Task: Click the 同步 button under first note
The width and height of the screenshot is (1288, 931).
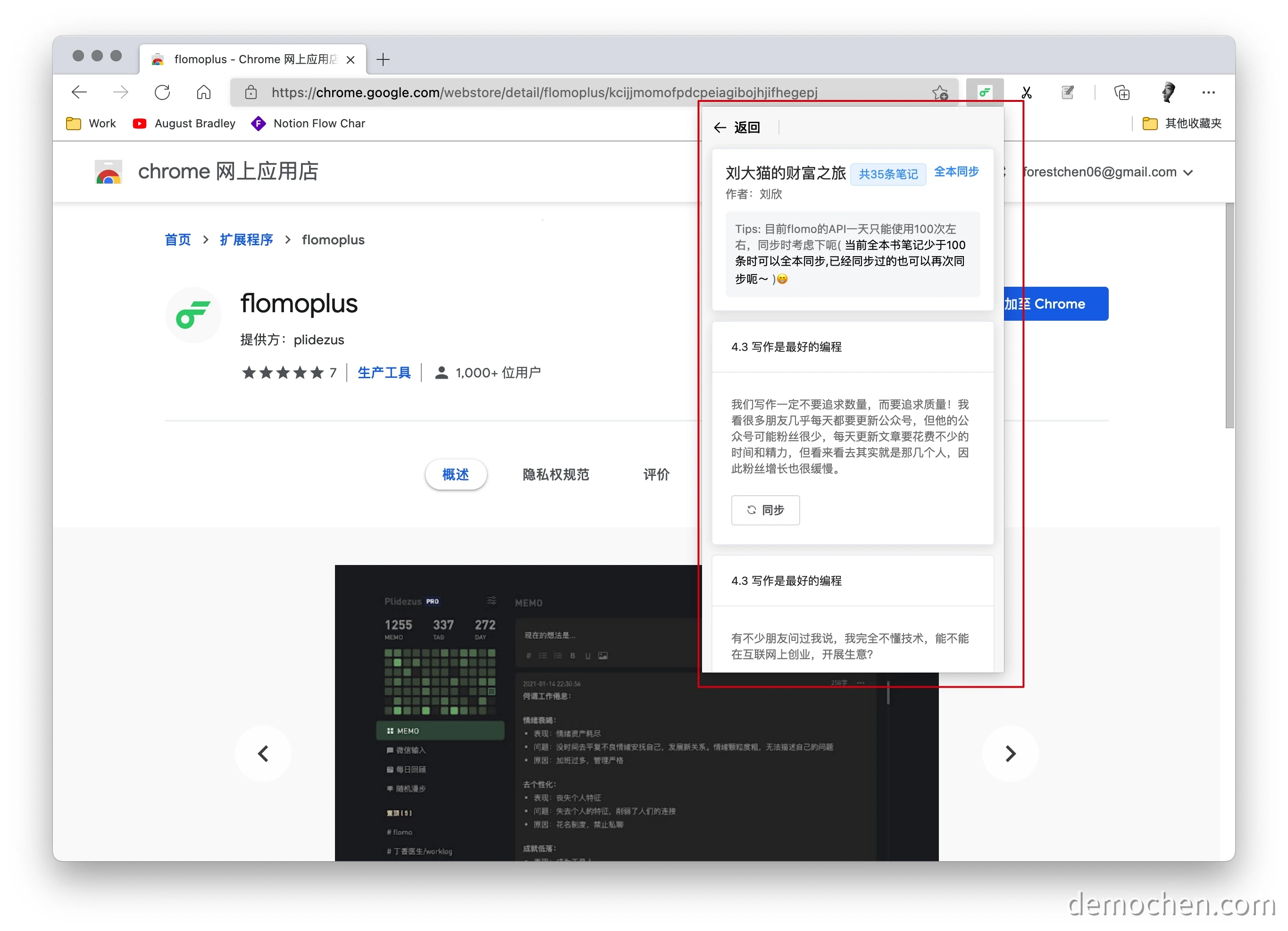Action: click(x=766, y=510)
